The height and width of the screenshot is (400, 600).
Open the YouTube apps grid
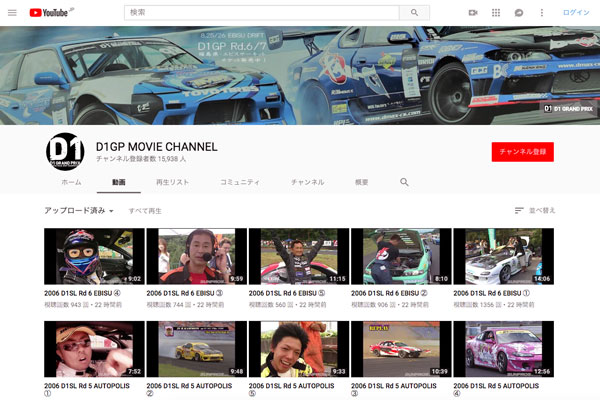[496, 13]
